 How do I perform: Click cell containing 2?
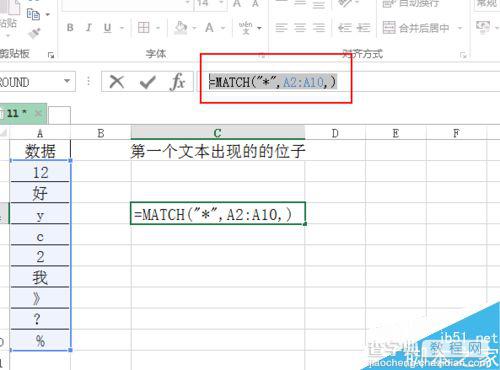[x=40, y=256]
